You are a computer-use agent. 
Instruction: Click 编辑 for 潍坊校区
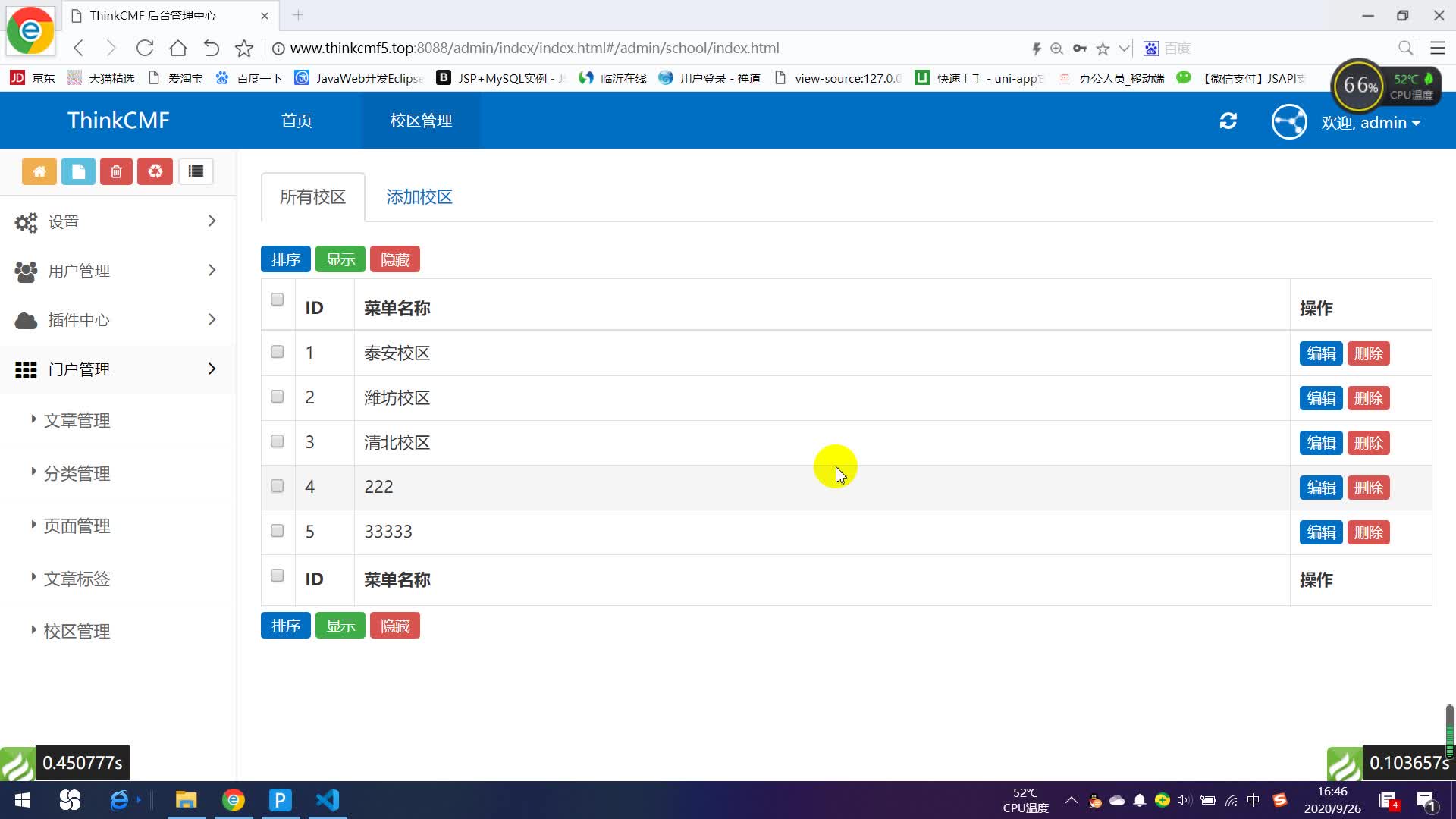[x=1320, y=397]
